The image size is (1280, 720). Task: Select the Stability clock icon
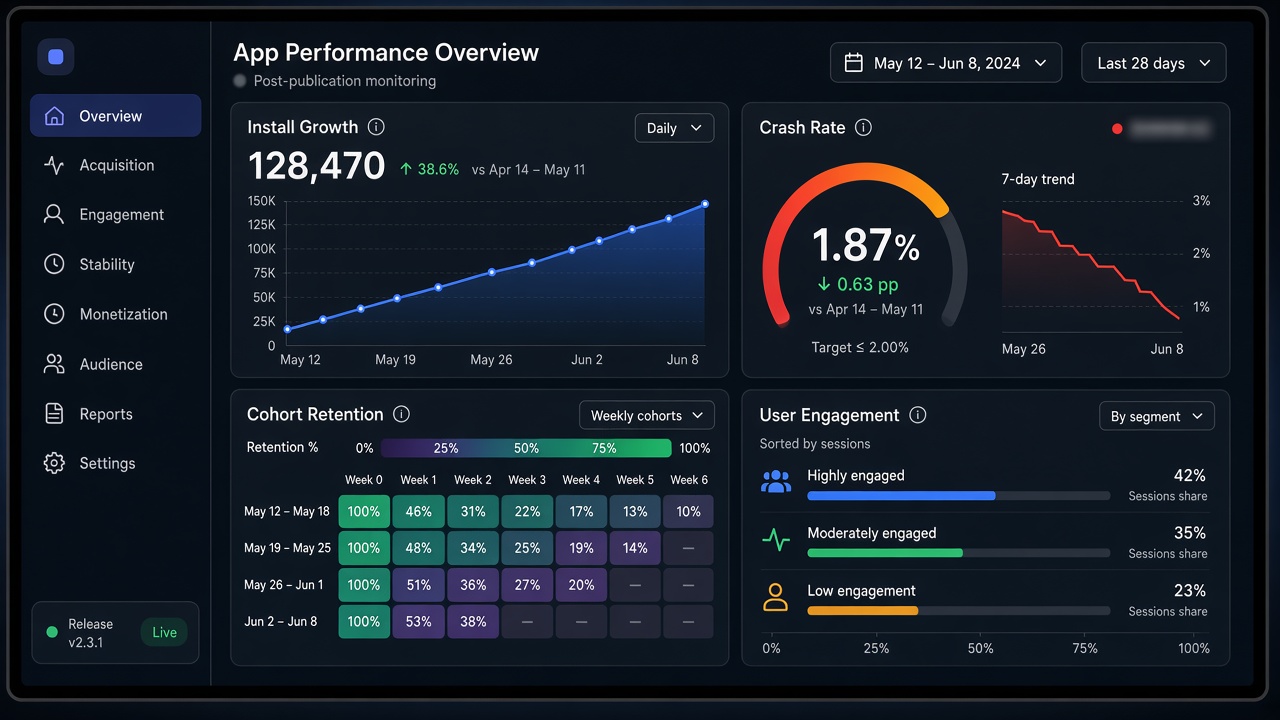[54, 264]
